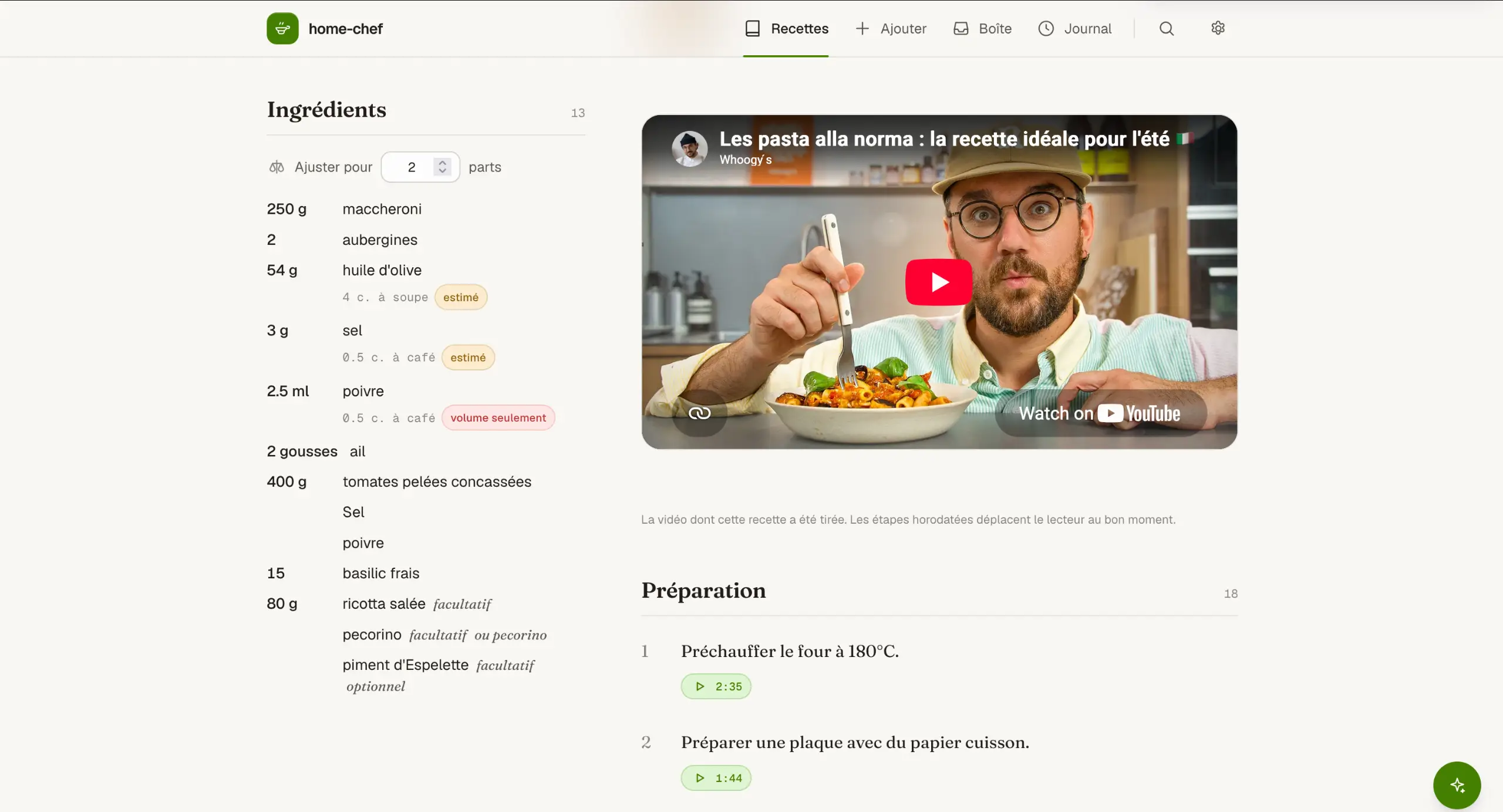Click the home-chef green logo icon
The width and height of the screenshot is (1503, 812).
282,28
